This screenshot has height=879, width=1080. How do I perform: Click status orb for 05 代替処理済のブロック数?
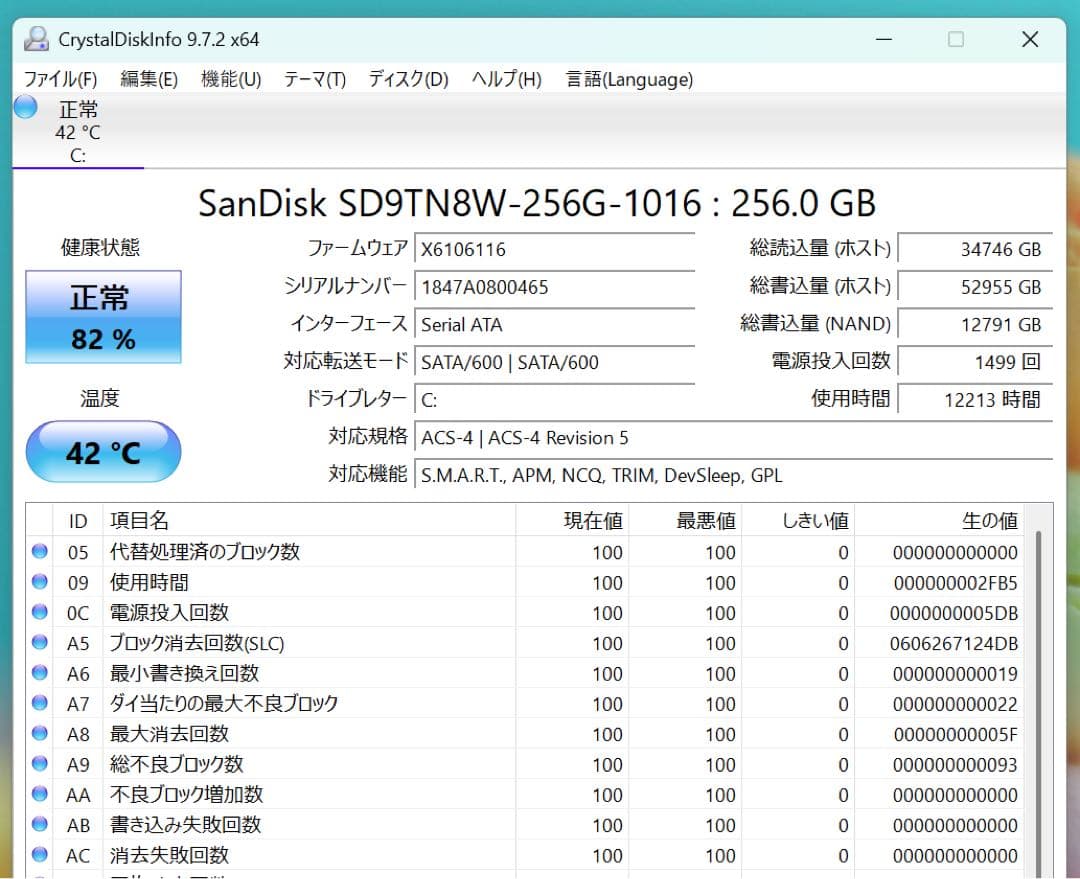click(40, 551)
